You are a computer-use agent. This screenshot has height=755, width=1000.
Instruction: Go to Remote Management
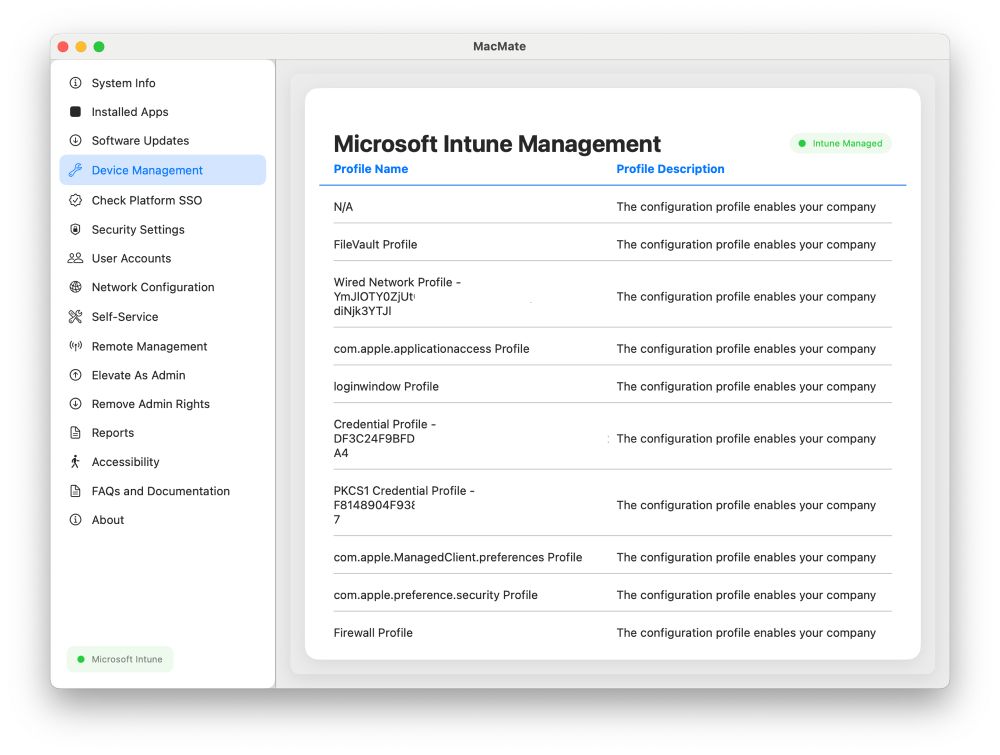point(163,346)
